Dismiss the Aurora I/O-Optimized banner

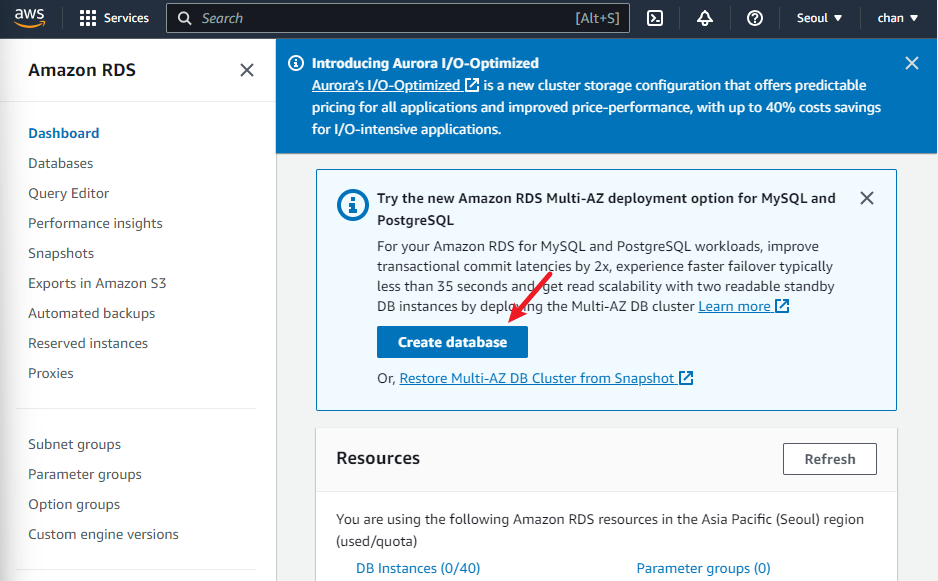coord(911,63)
